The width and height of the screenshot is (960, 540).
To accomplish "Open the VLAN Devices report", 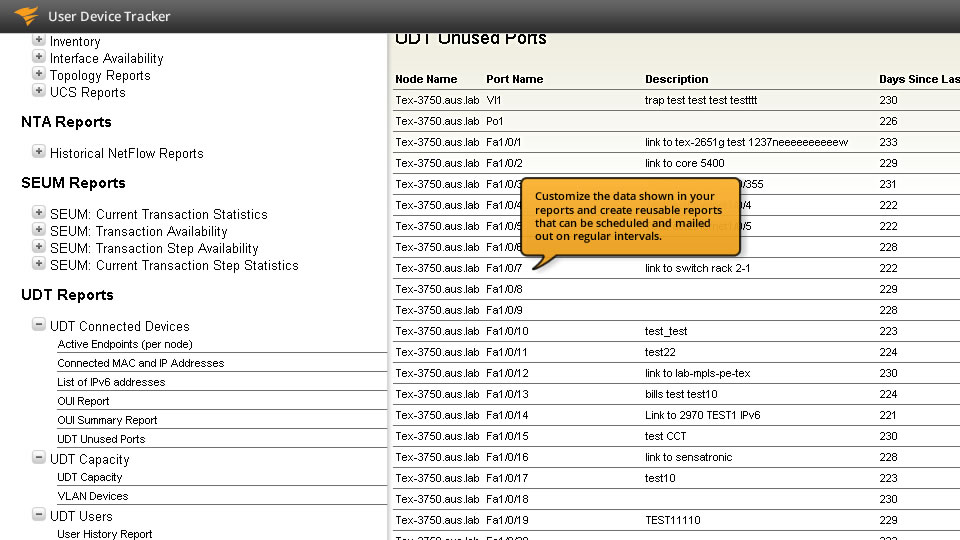I will click(x=92, y=496).
